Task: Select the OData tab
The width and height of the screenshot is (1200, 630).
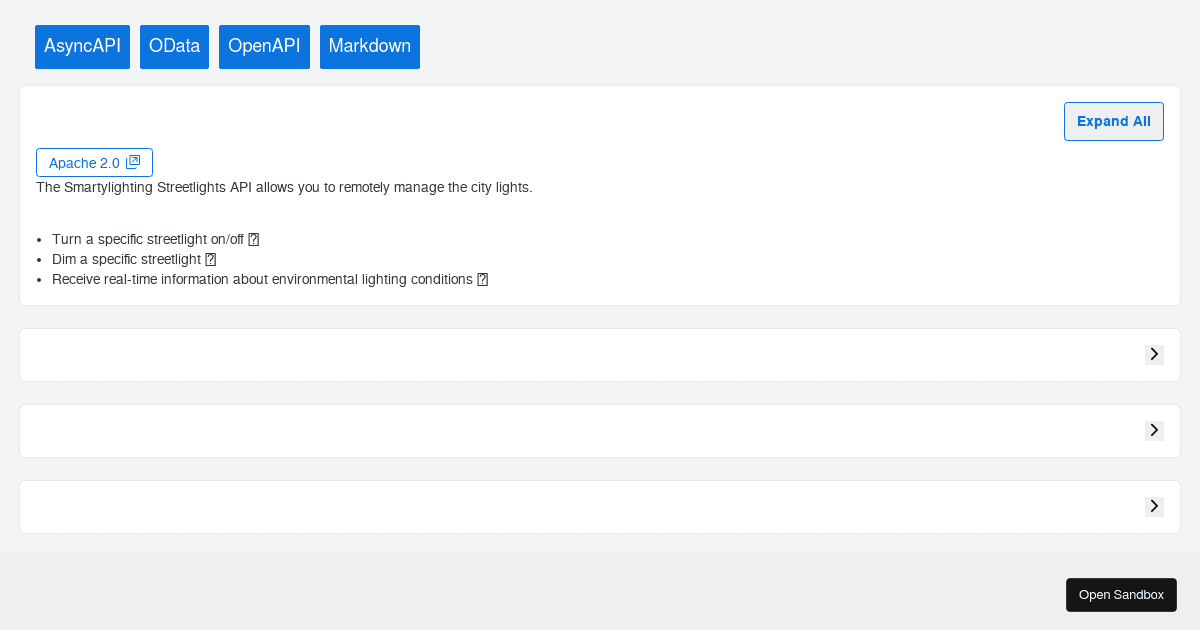Action: 174,47
